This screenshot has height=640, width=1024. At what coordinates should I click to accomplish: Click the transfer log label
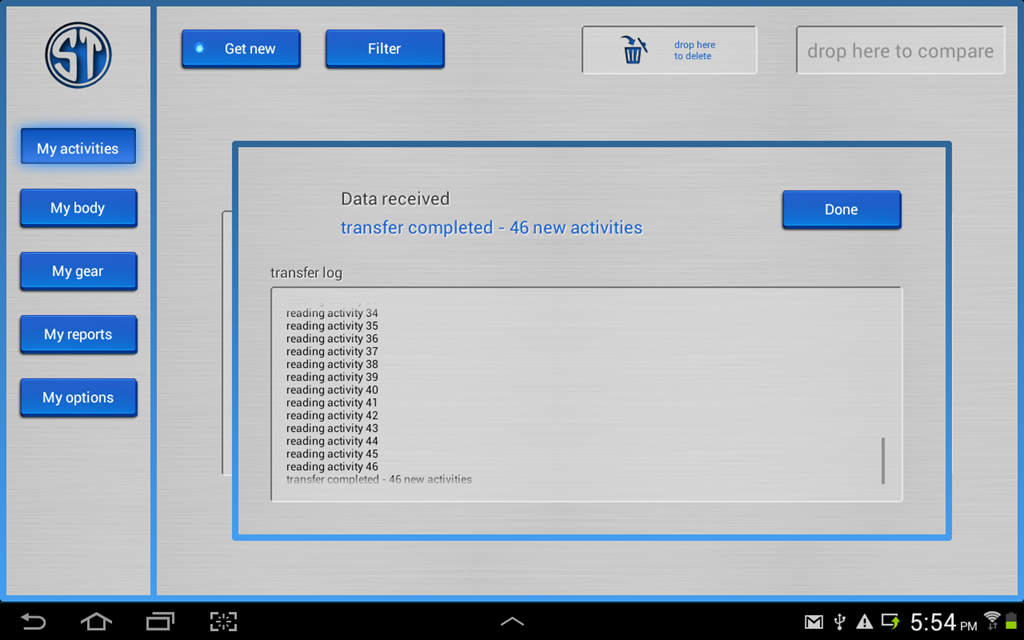point(306,272)
